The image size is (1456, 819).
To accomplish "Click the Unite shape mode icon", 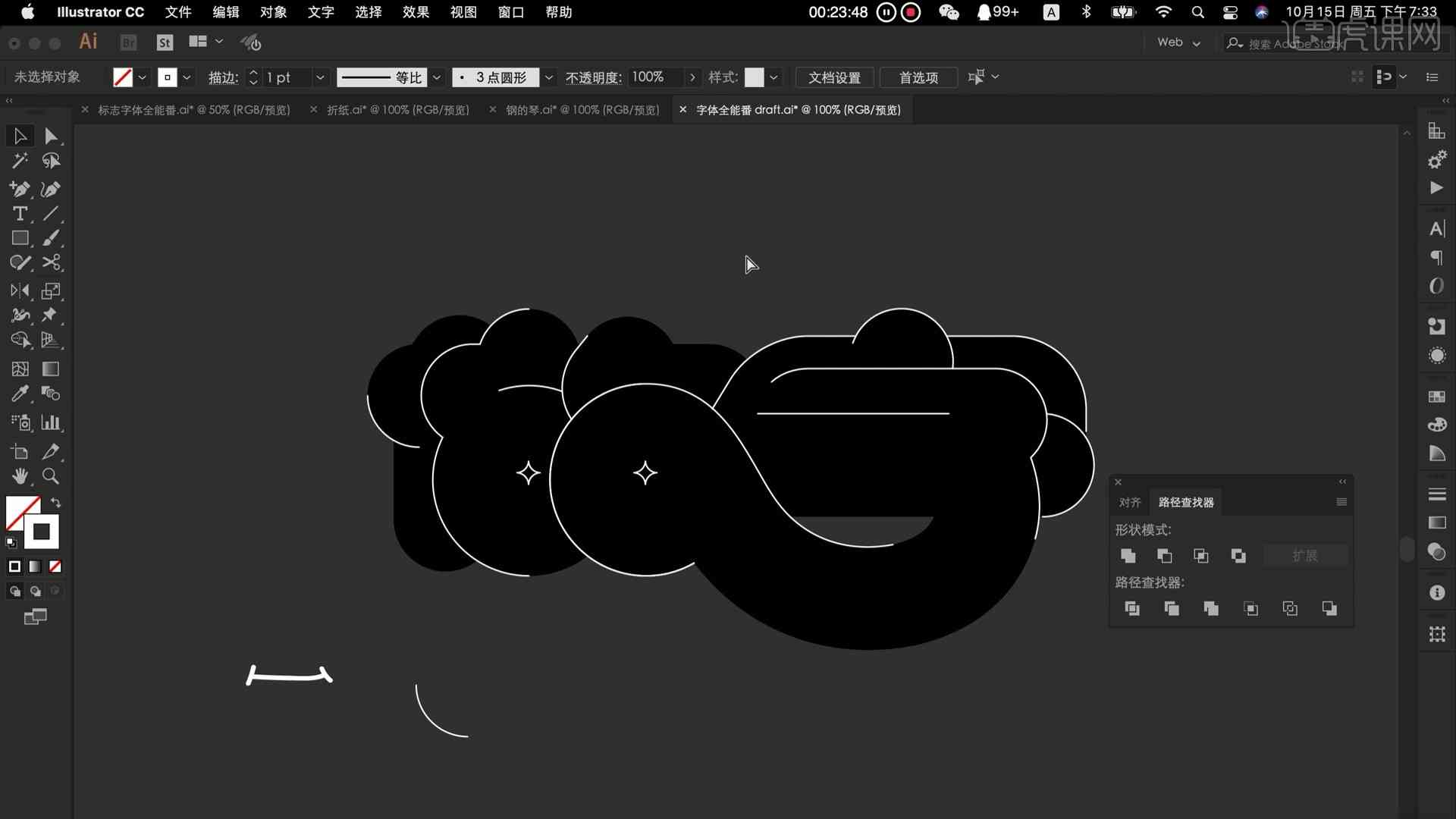I will coord(1127,555).
